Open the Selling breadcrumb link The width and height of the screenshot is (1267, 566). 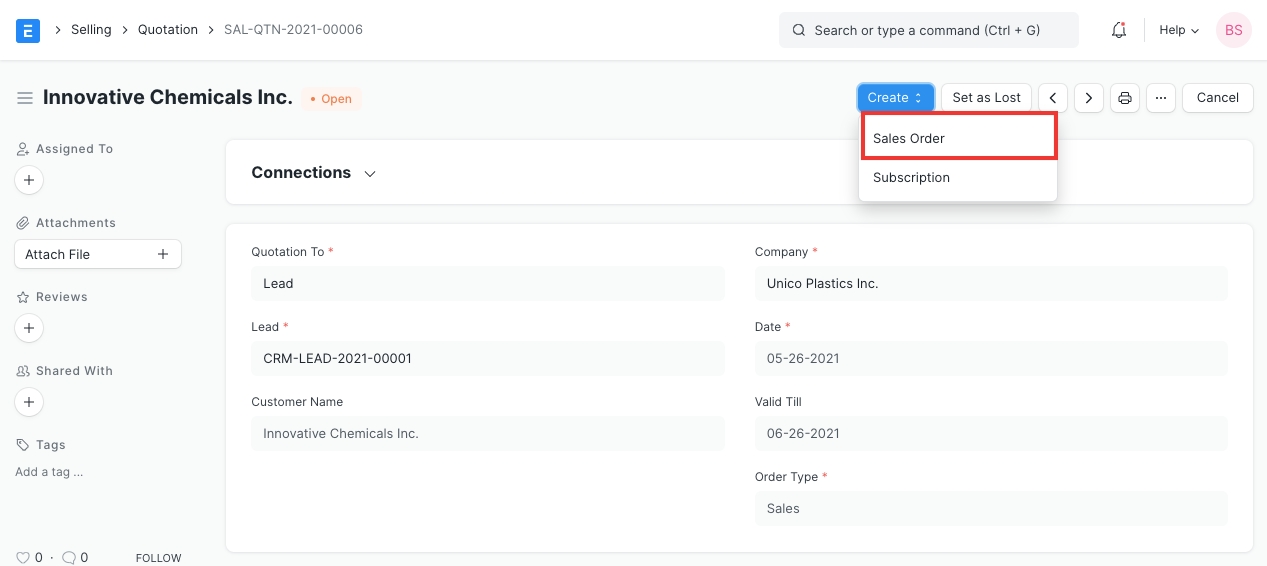(91, 30)
